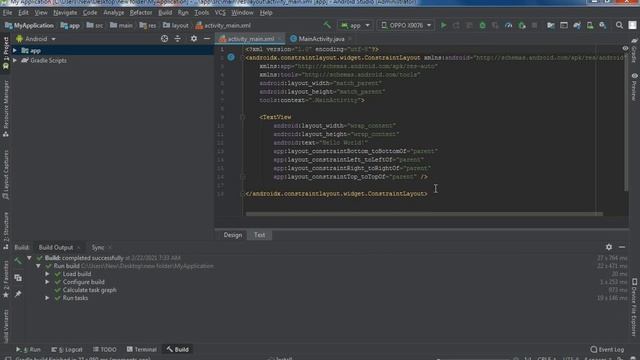The height and width of the screenshot is (360, 640).
Task: Expand the Run tasks node
Action: tap(47, 298)
